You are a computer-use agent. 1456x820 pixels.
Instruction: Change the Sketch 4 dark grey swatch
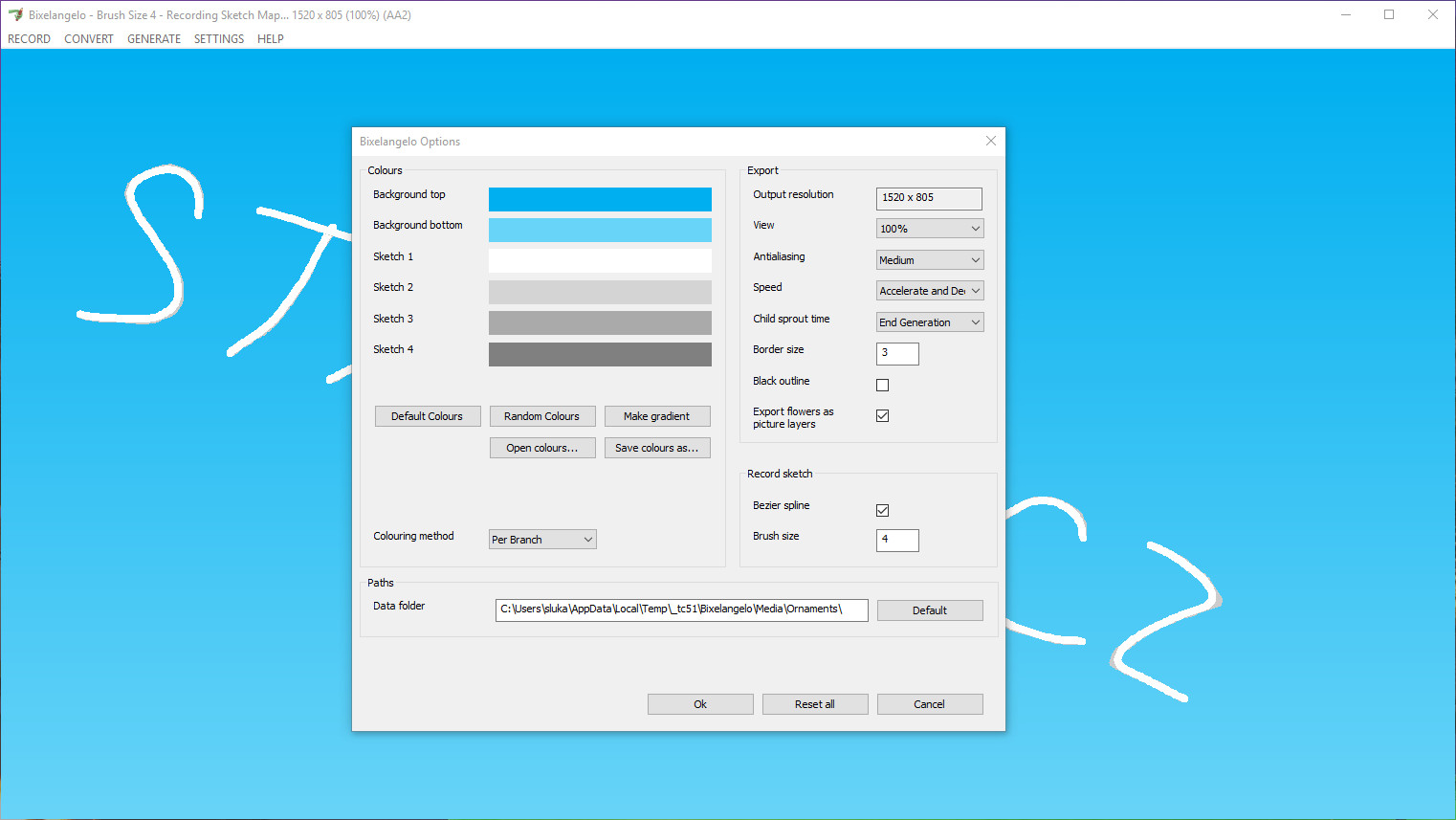tap(600, 354)
